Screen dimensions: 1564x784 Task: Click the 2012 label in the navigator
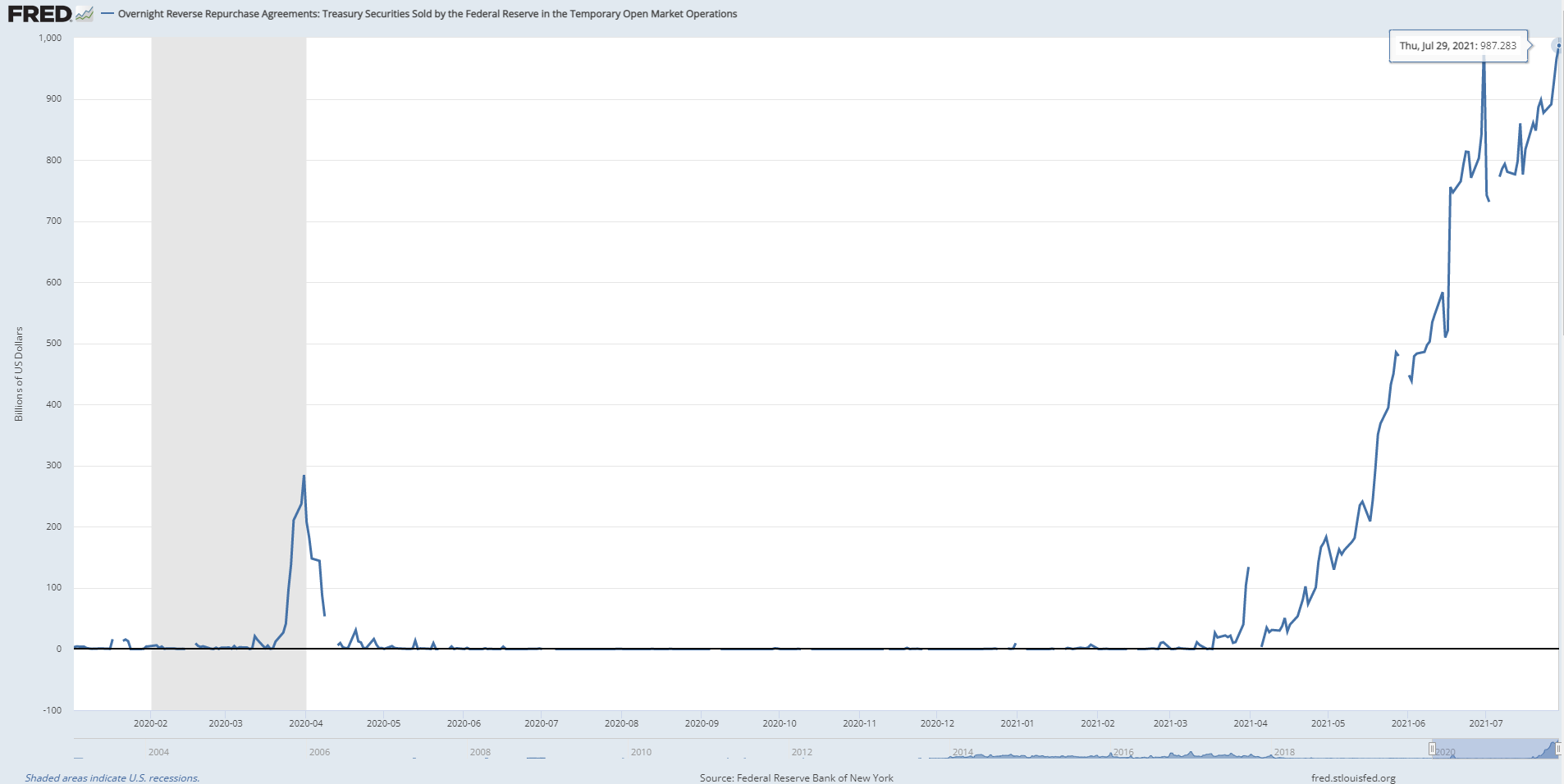click(802, 752)
